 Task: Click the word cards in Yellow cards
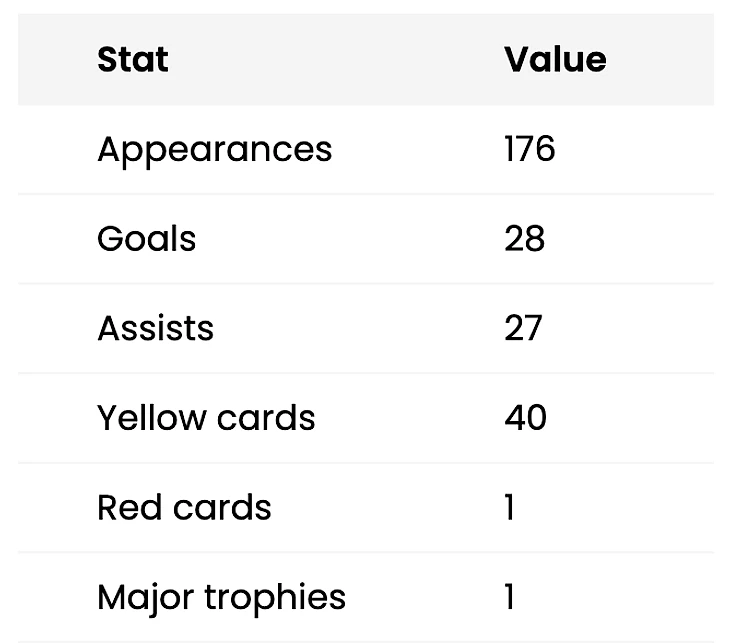click(266, 418)
